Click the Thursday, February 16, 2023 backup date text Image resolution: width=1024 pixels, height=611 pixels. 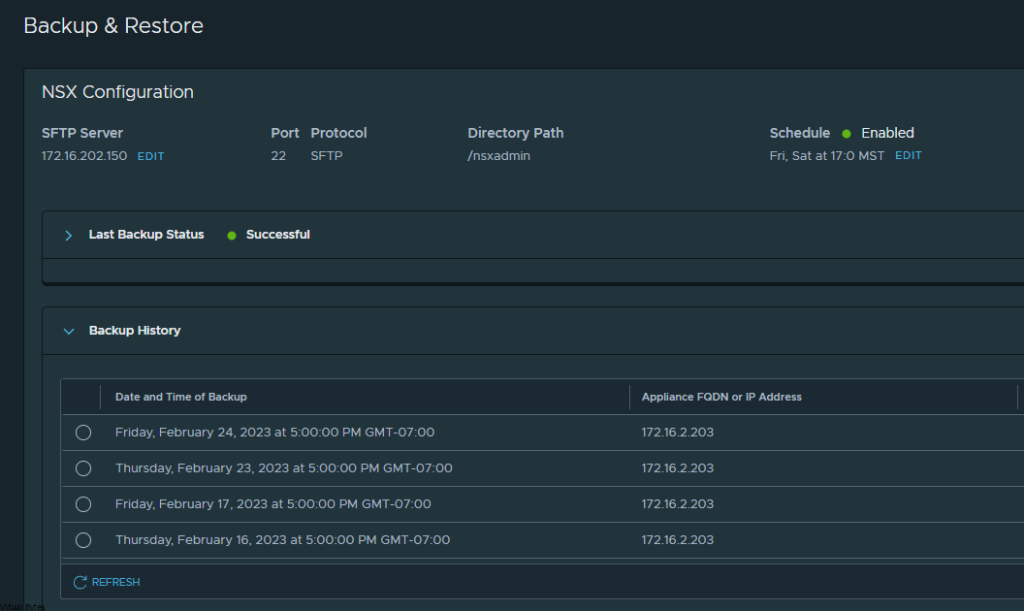(282, 540)
